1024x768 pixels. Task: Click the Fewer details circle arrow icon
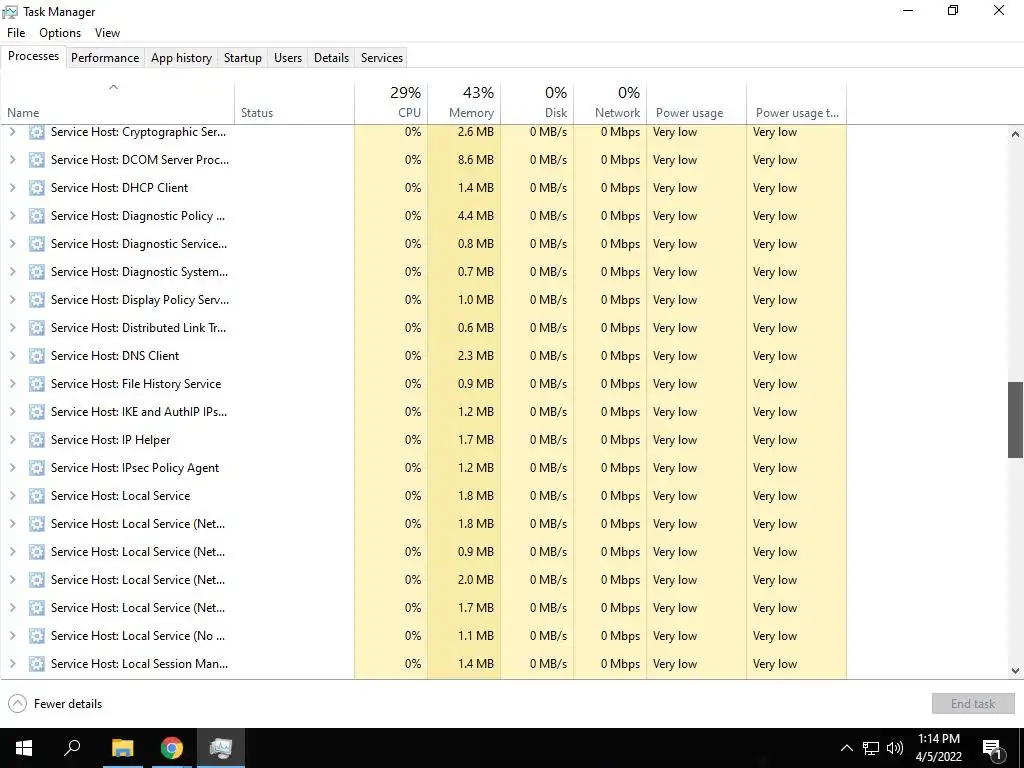(x=18, y=703)
